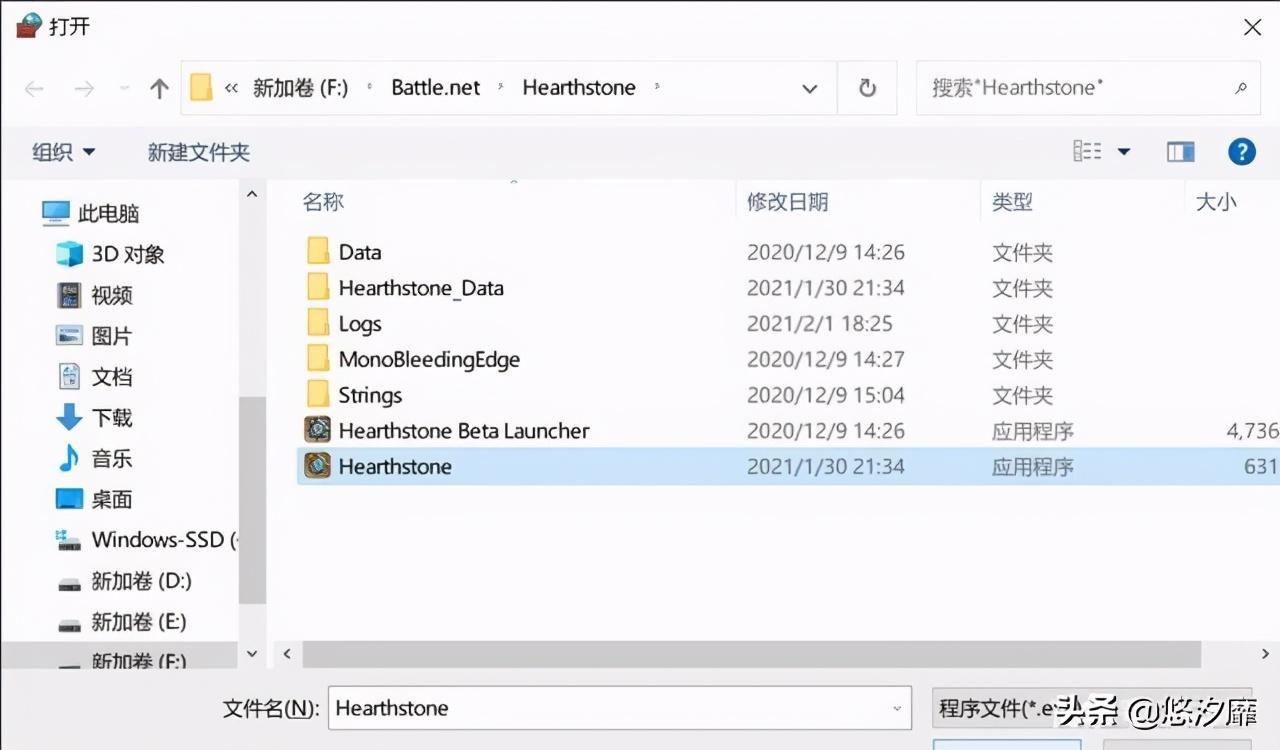This screenshot has width=1280, height=750.
Task: Click the 新建文件夹 button
Action: (x=199, y=152)
